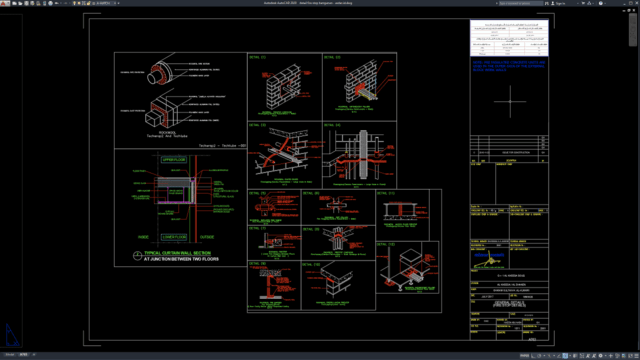
Task: Click the layer light bulb icon
Action: click(x=74, y=3)
